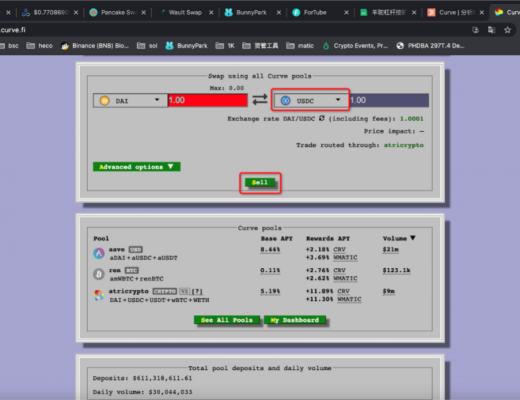Click the [?] help next to atricrypto
This screenshot has width=520, height=400.
click(197, 291)
